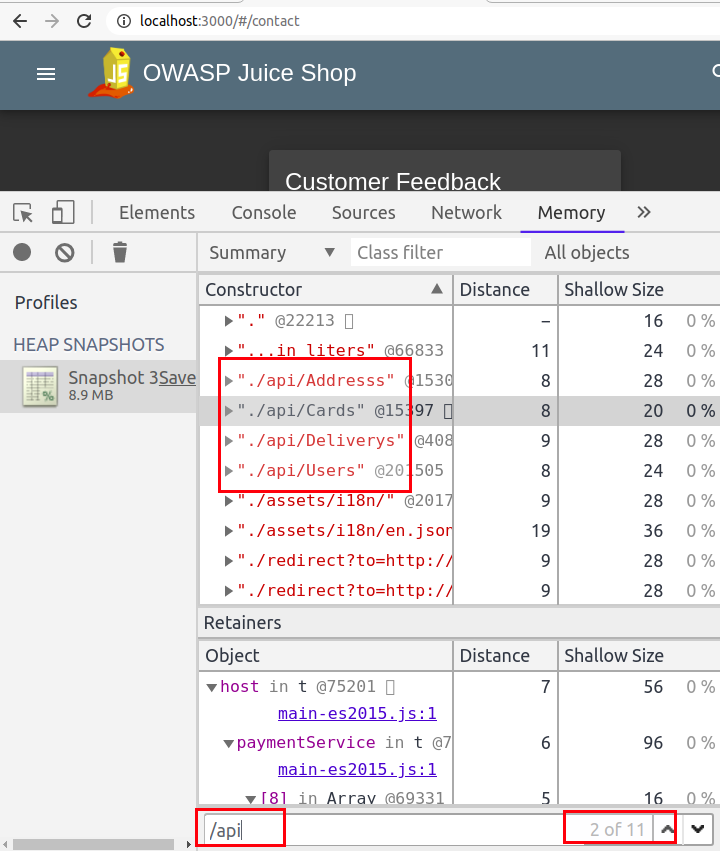Expand the "./assets/i18n/en.json" row
The width and height of the screenshot is (720, 851).
(x=228, y=530)
